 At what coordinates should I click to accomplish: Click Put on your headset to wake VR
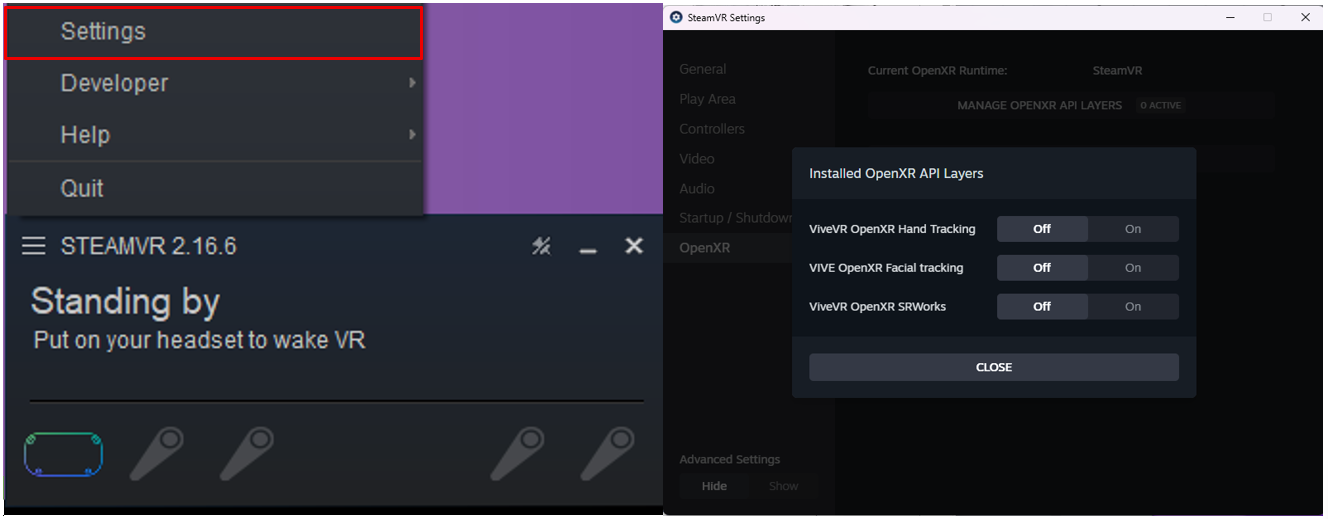[x=200, y=340]
